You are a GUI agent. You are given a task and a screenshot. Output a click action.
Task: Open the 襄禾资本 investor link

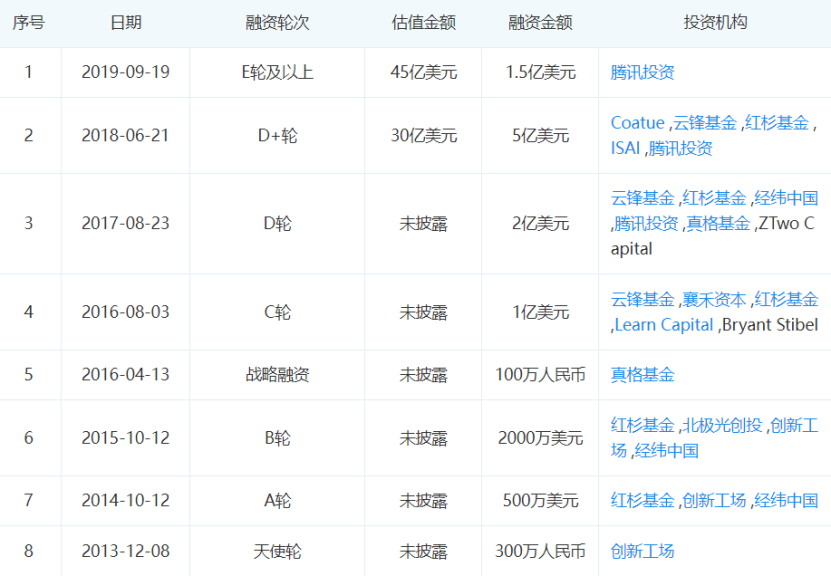pos(714,299)
